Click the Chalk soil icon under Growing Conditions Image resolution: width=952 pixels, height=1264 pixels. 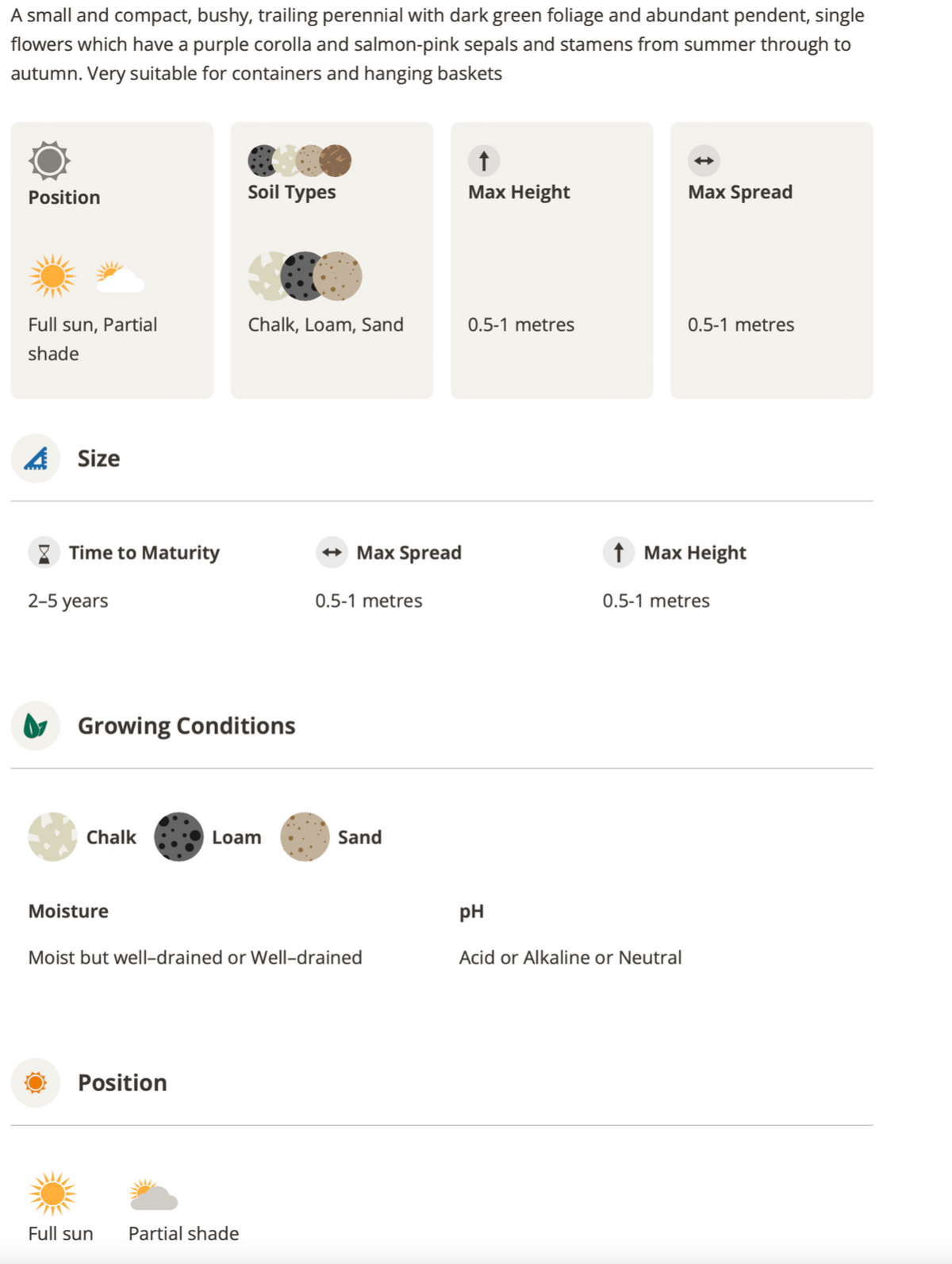coord(52,836)
